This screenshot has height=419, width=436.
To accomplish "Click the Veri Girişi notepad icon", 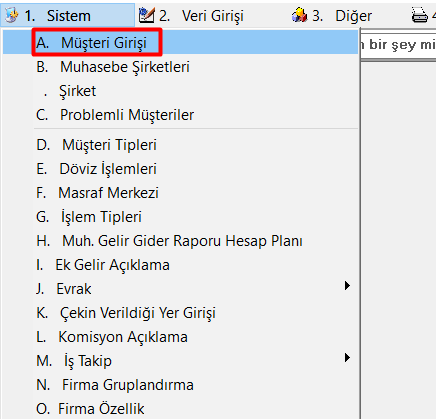I will (146, 15).
